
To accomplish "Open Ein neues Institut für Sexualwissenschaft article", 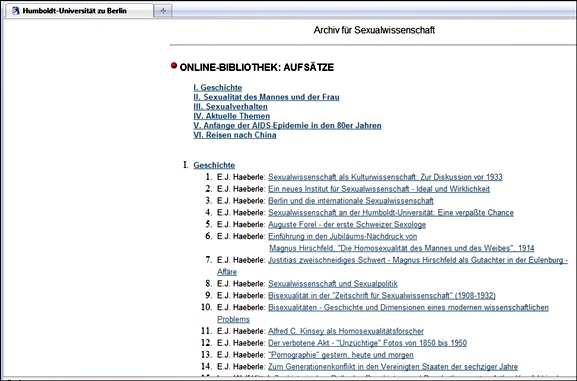I will coord(379,189).
